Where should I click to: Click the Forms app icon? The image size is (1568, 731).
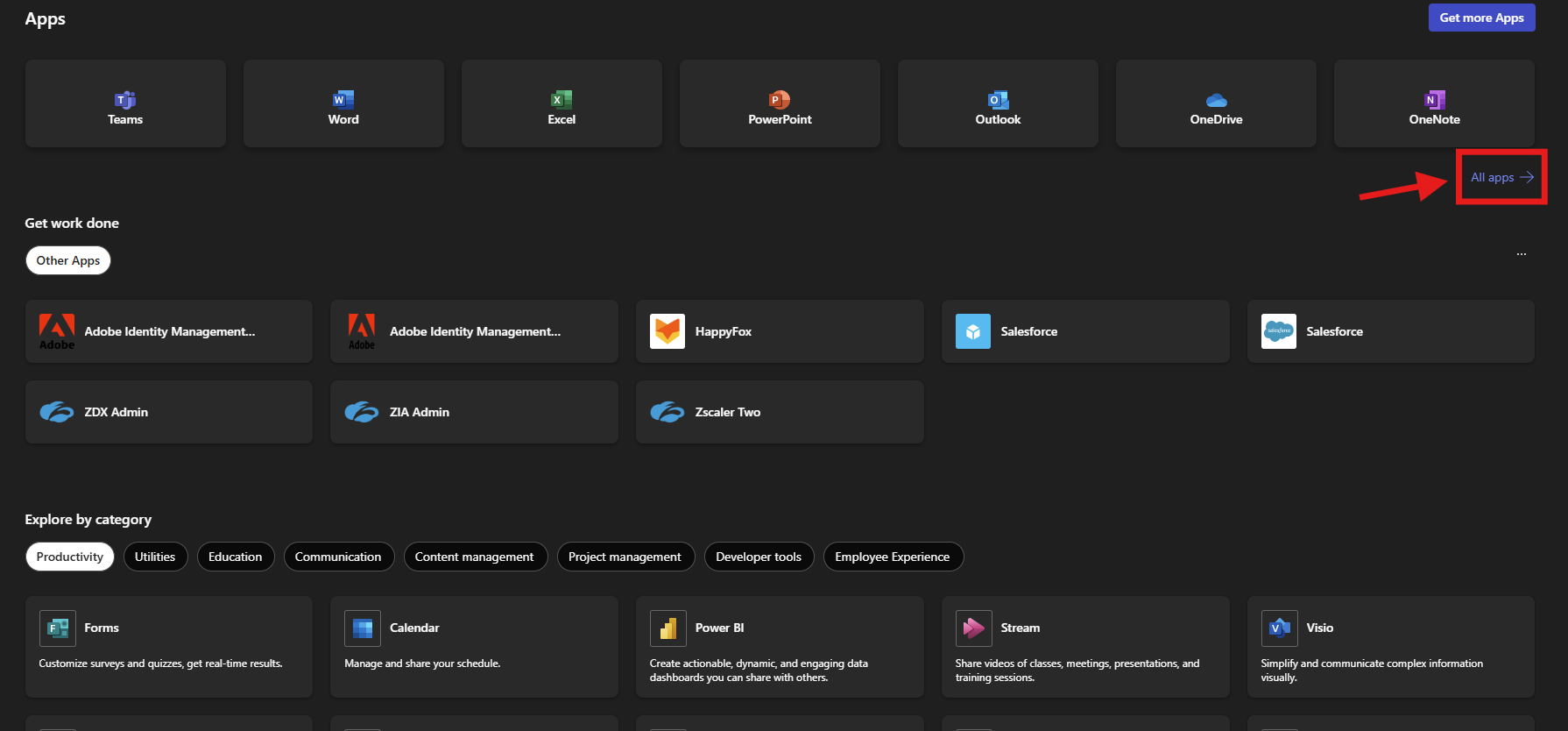pos(58,628)
